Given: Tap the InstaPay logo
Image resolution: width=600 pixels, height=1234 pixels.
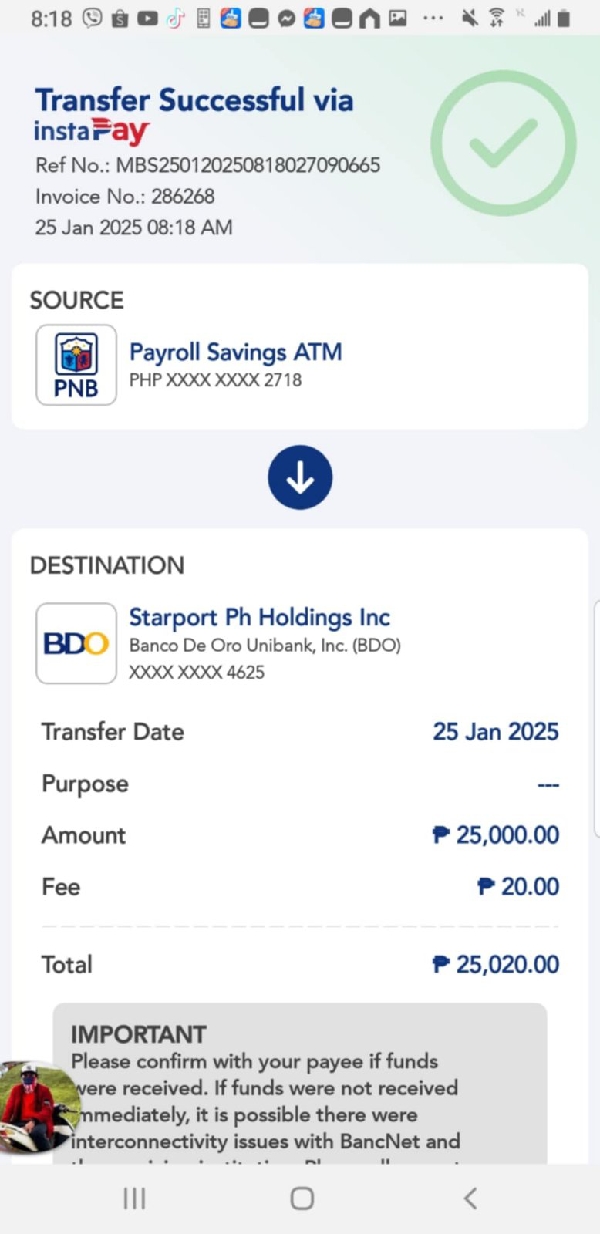Looking at the screenshot, I should tap(92, 131).
